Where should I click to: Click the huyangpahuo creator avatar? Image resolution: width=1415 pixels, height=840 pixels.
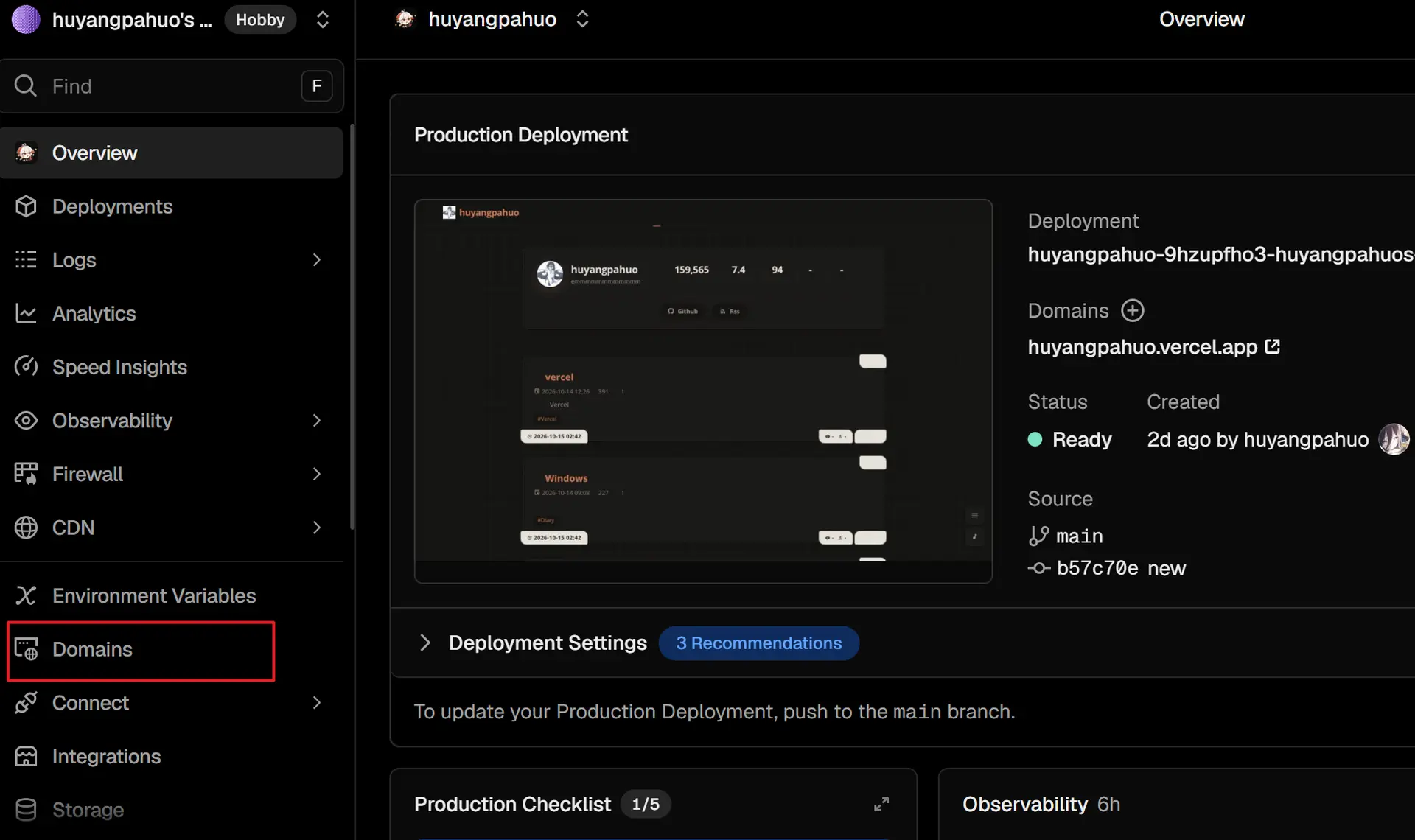tap(1394, 439)
